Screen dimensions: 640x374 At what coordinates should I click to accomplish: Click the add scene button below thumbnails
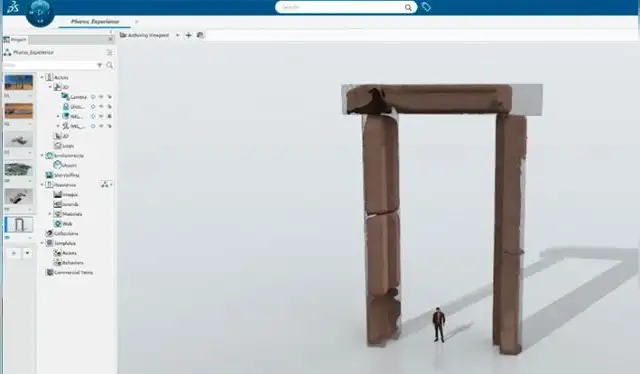click(x=14, y=253)
